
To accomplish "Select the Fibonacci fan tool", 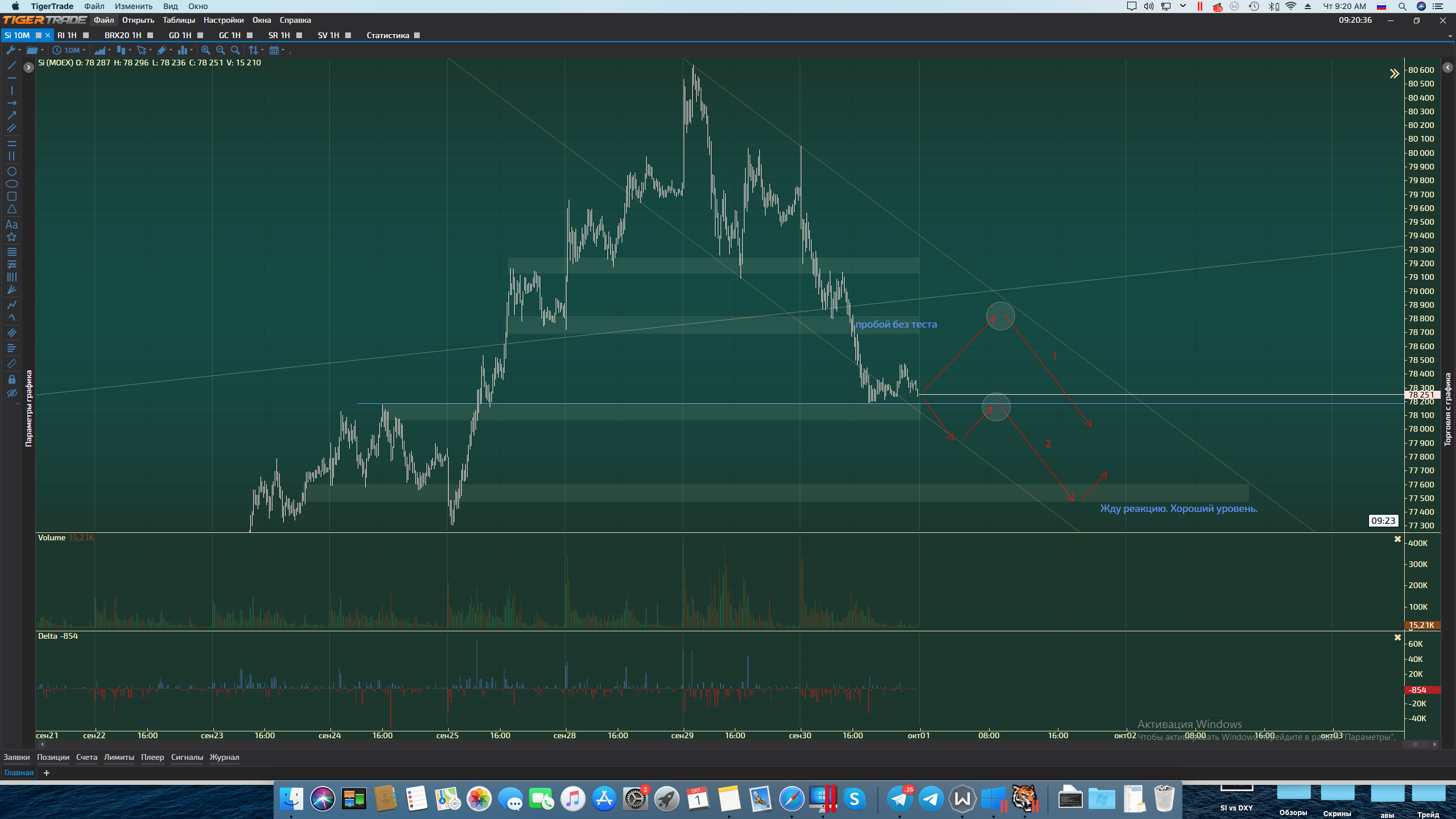I will click(11, 290).
